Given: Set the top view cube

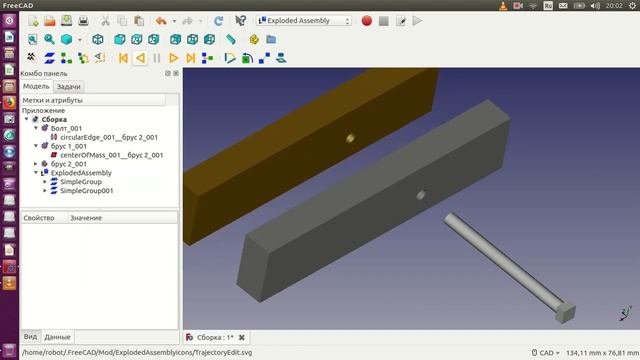Looking at the screenshot, I should (137, 40).
